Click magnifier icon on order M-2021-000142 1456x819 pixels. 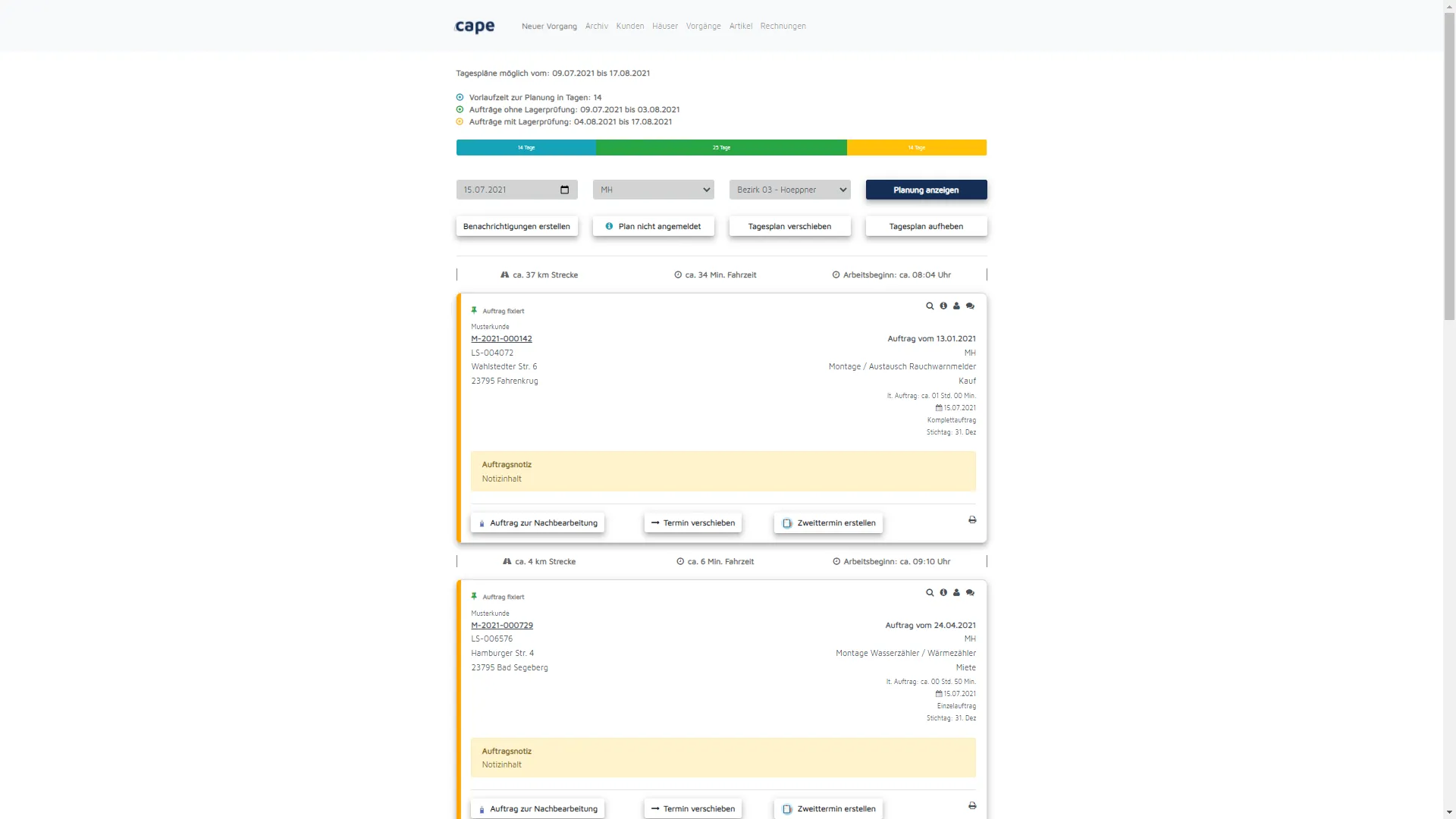tap(930, 306)
